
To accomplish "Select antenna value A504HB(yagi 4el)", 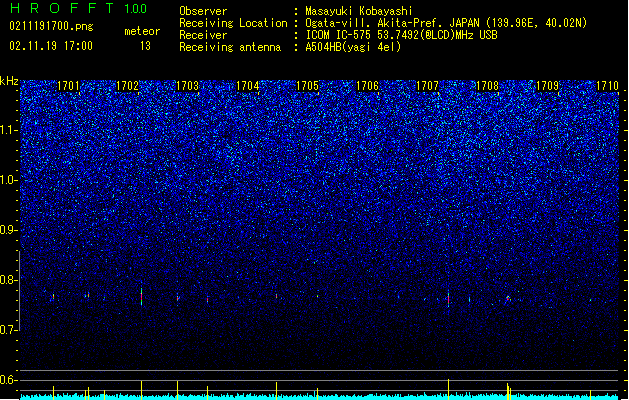I will [353, 47].
